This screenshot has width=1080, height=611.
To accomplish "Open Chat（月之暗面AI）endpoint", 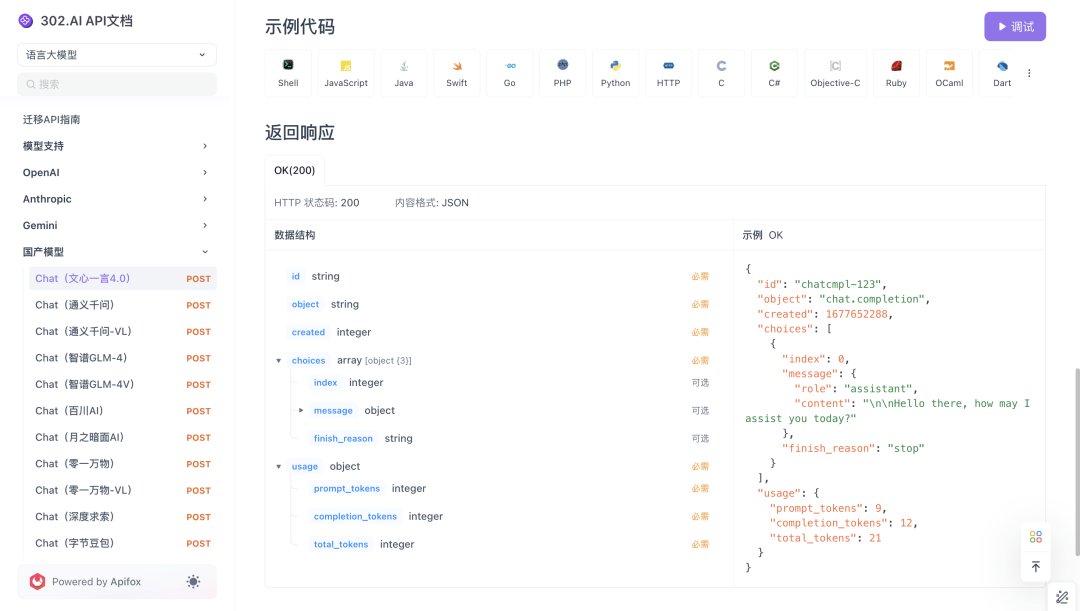I will click(123, 437).
